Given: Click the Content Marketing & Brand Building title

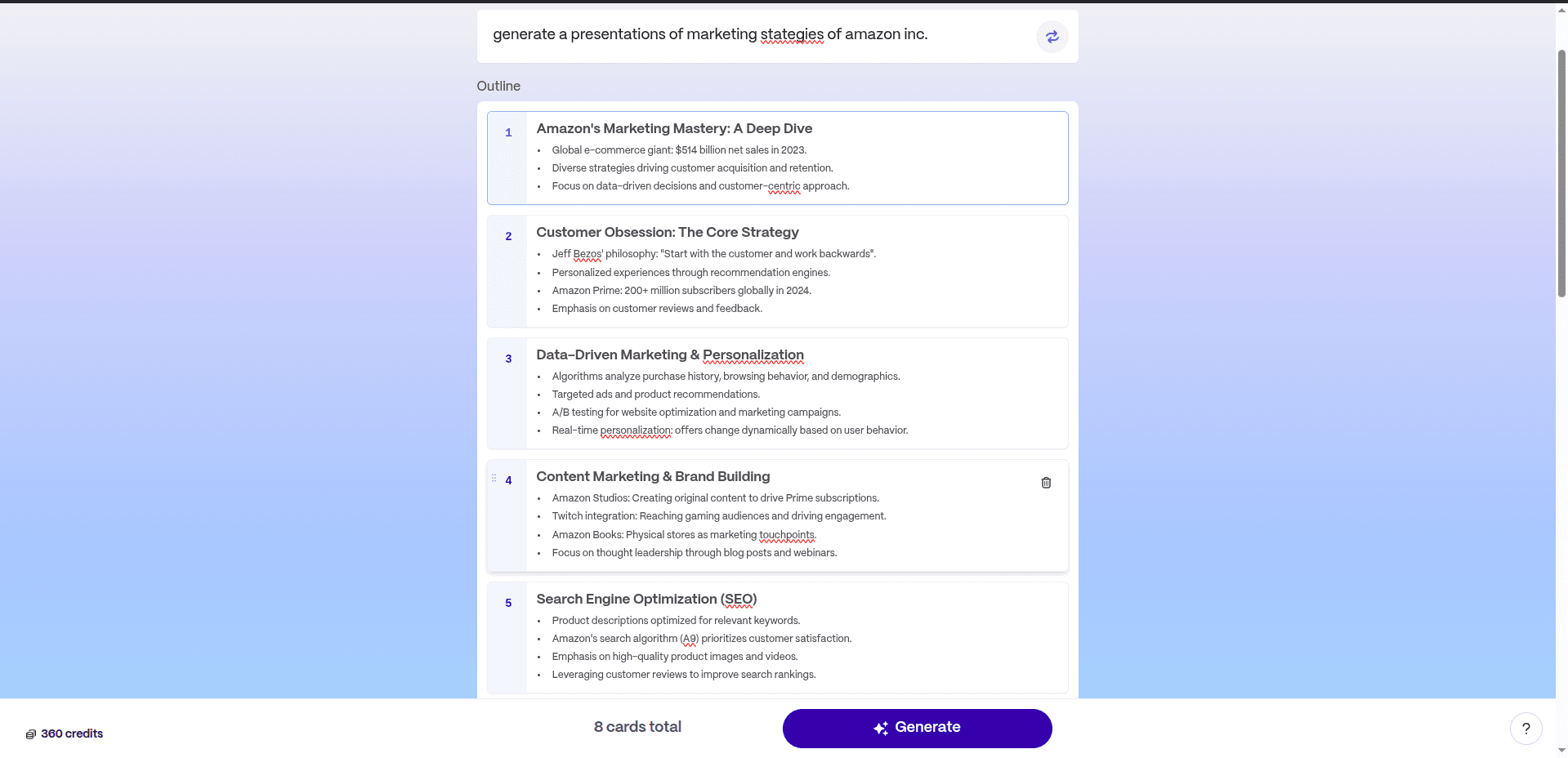Looking at the screenshot, I should tap(653, 476).
